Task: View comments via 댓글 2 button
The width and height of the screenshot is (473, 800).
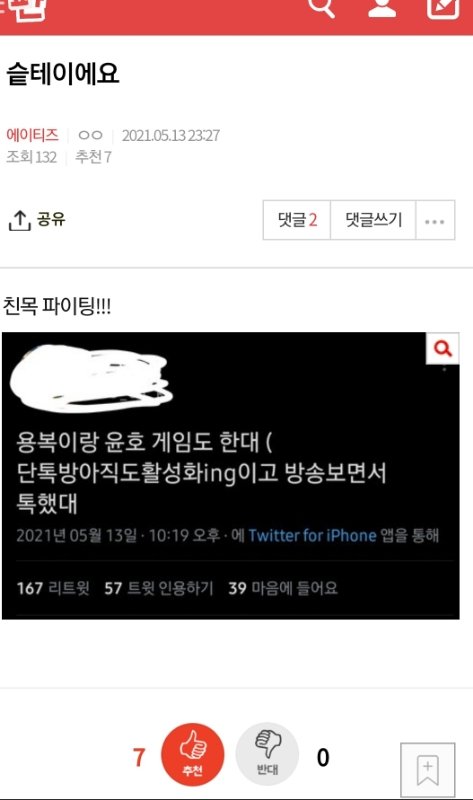Action: click(297, 220)
